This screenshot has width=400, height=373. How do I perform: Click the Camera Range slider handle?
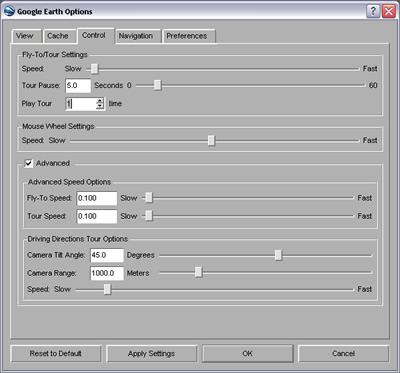pyautogui.click(x=199, y=272)
